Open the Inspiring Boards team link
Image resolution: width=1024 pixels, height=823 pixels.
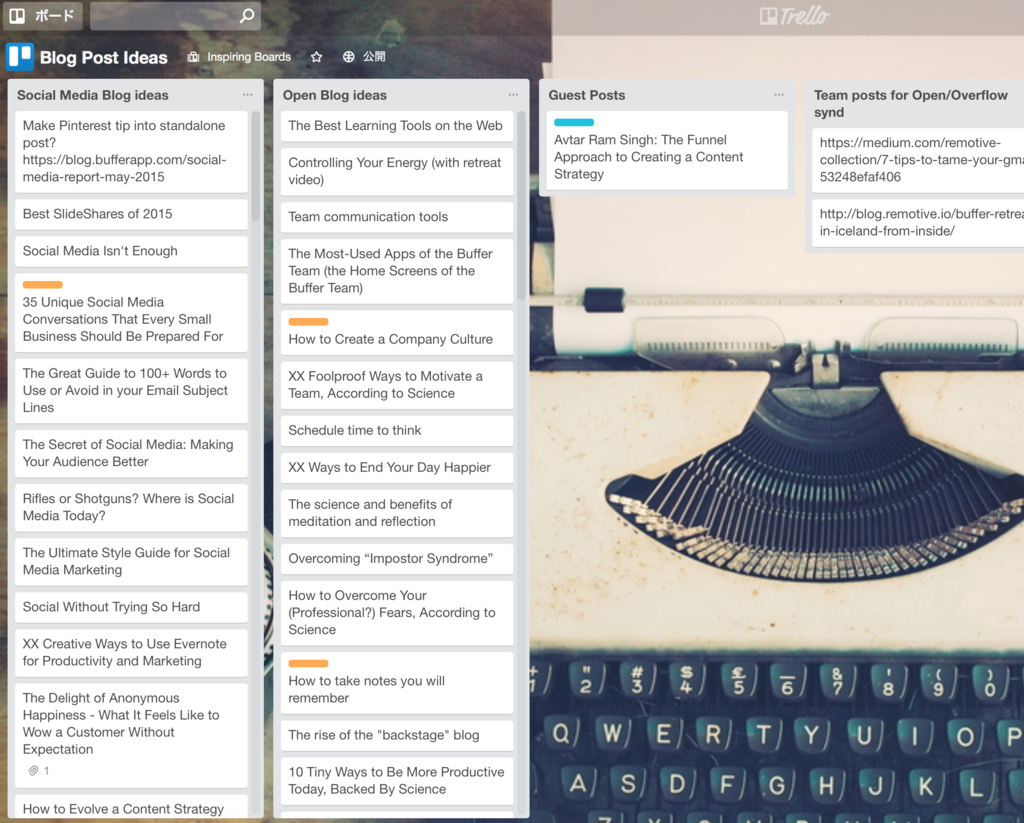(239, 57)
